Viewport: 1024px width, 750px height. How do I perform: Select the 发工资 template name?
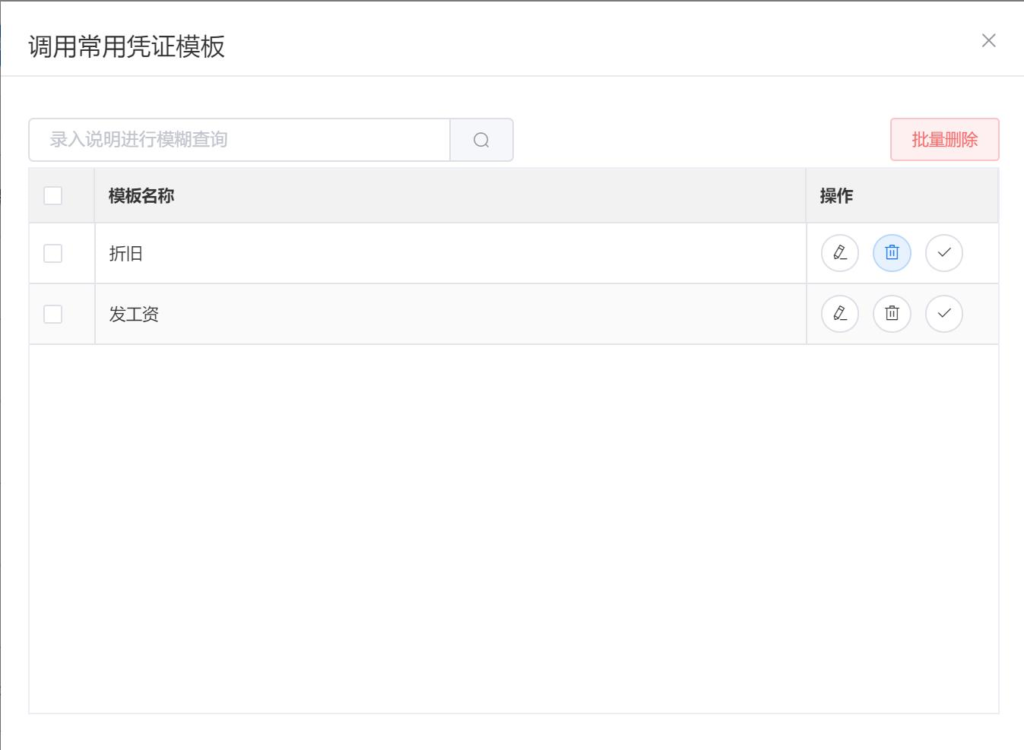(x=134, y=314)
